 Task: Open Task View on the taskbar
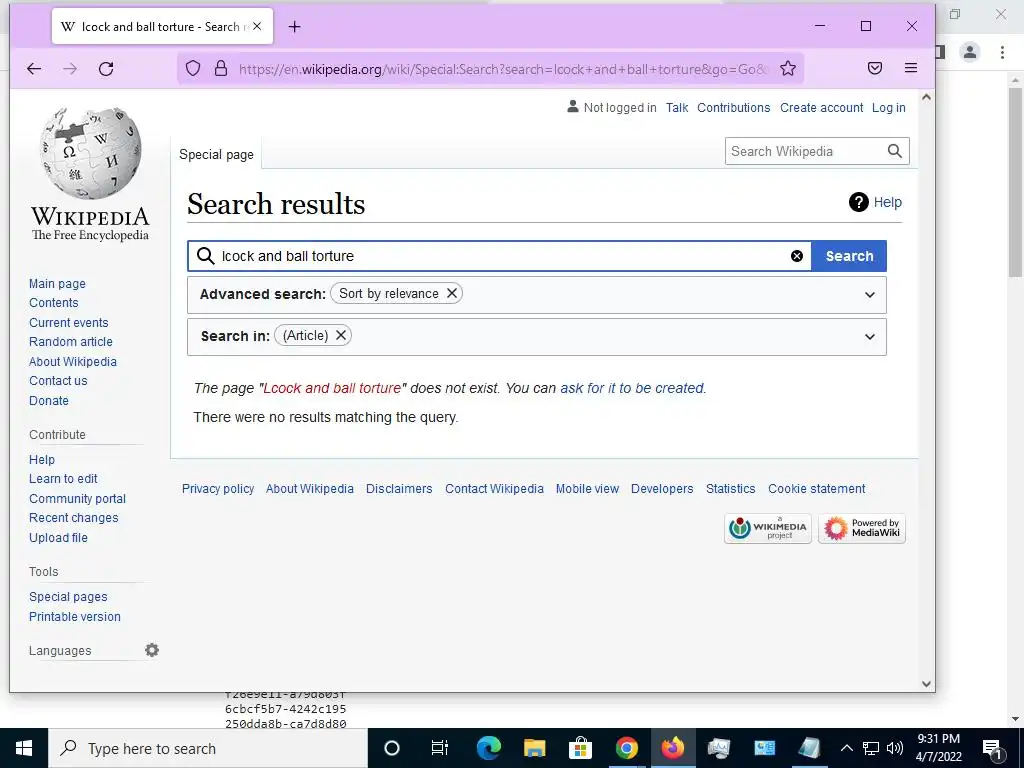point(440,748)
